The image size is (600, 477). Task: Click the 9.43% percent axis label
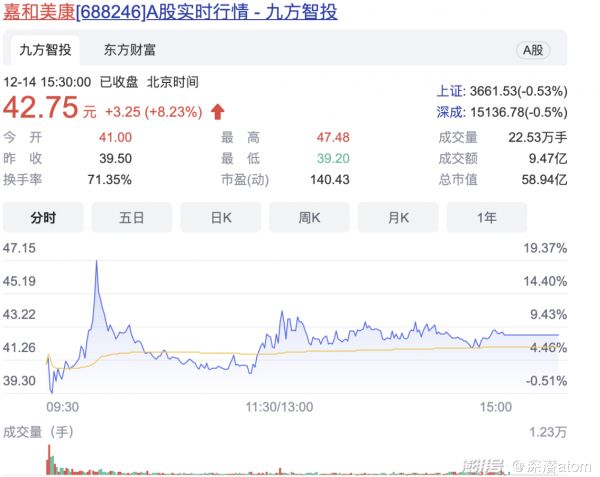click(548, 314)
